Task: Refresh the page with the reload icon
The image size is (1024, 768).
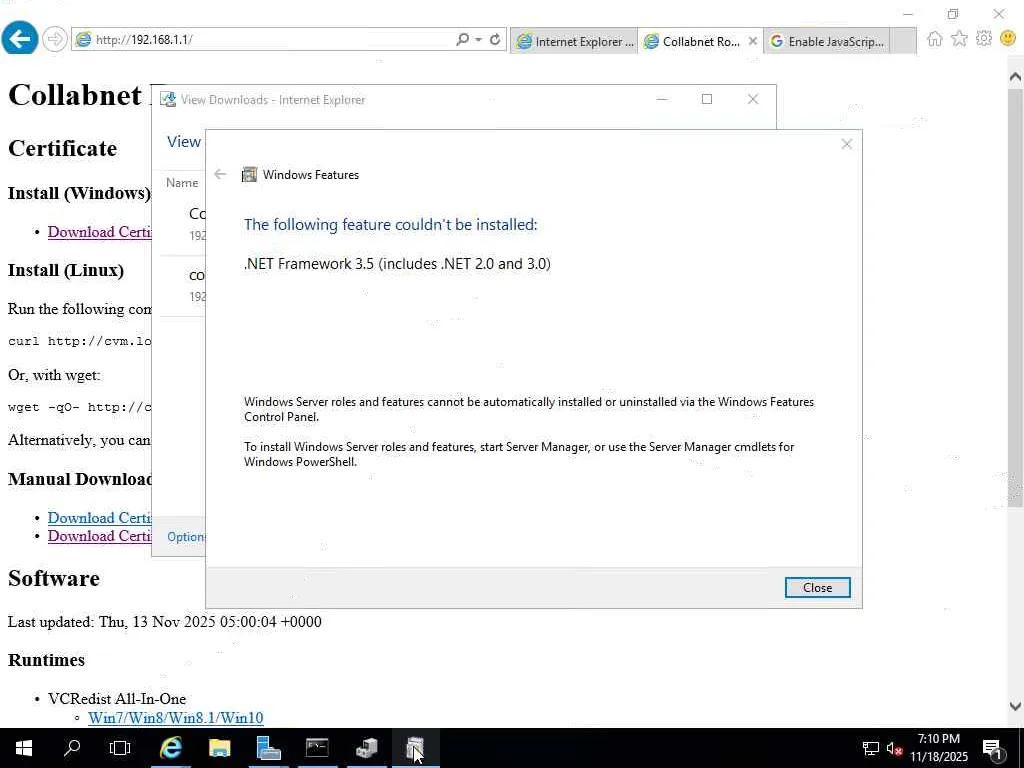Action: pyautogui.click(x=495, y=39)
